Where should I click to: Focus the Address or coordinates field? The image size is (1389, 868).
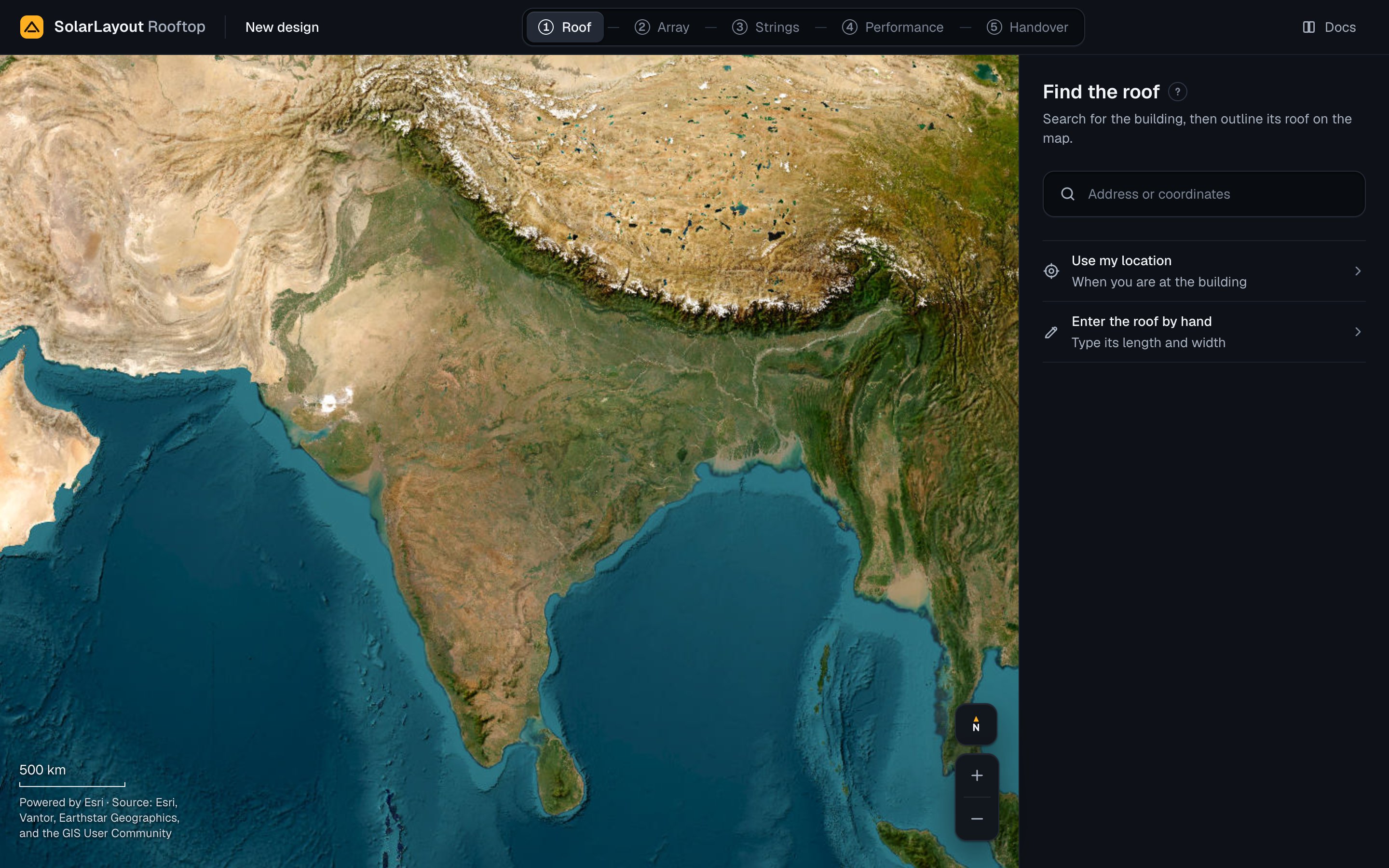click(1204, 194)
